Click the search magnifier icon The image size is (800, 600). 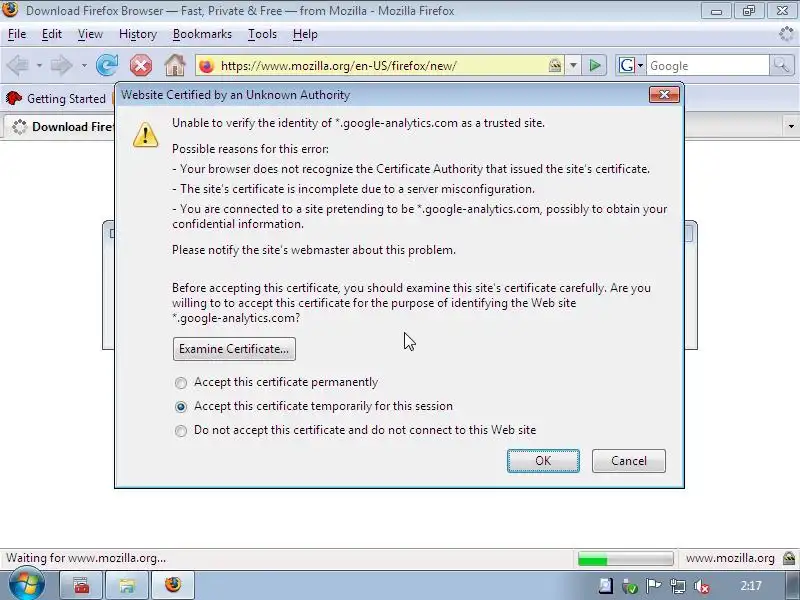tap(781, 65)
